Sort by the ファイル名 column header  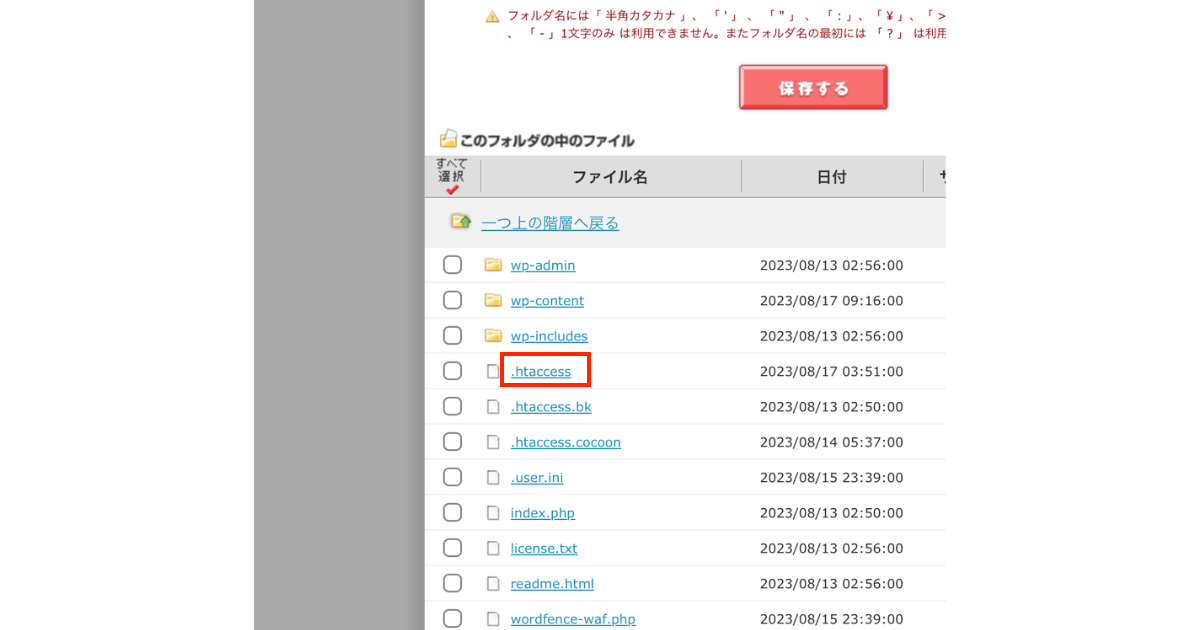point(610,177)
